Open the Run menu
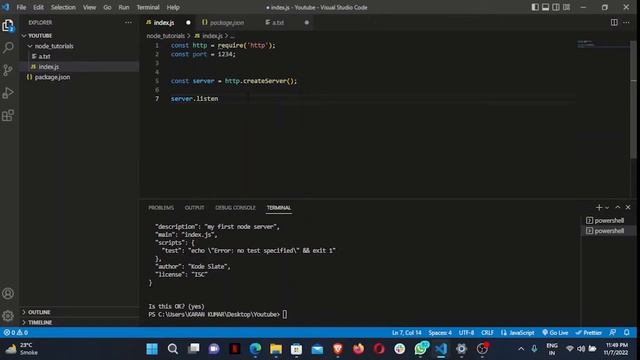 coord(124,7)
